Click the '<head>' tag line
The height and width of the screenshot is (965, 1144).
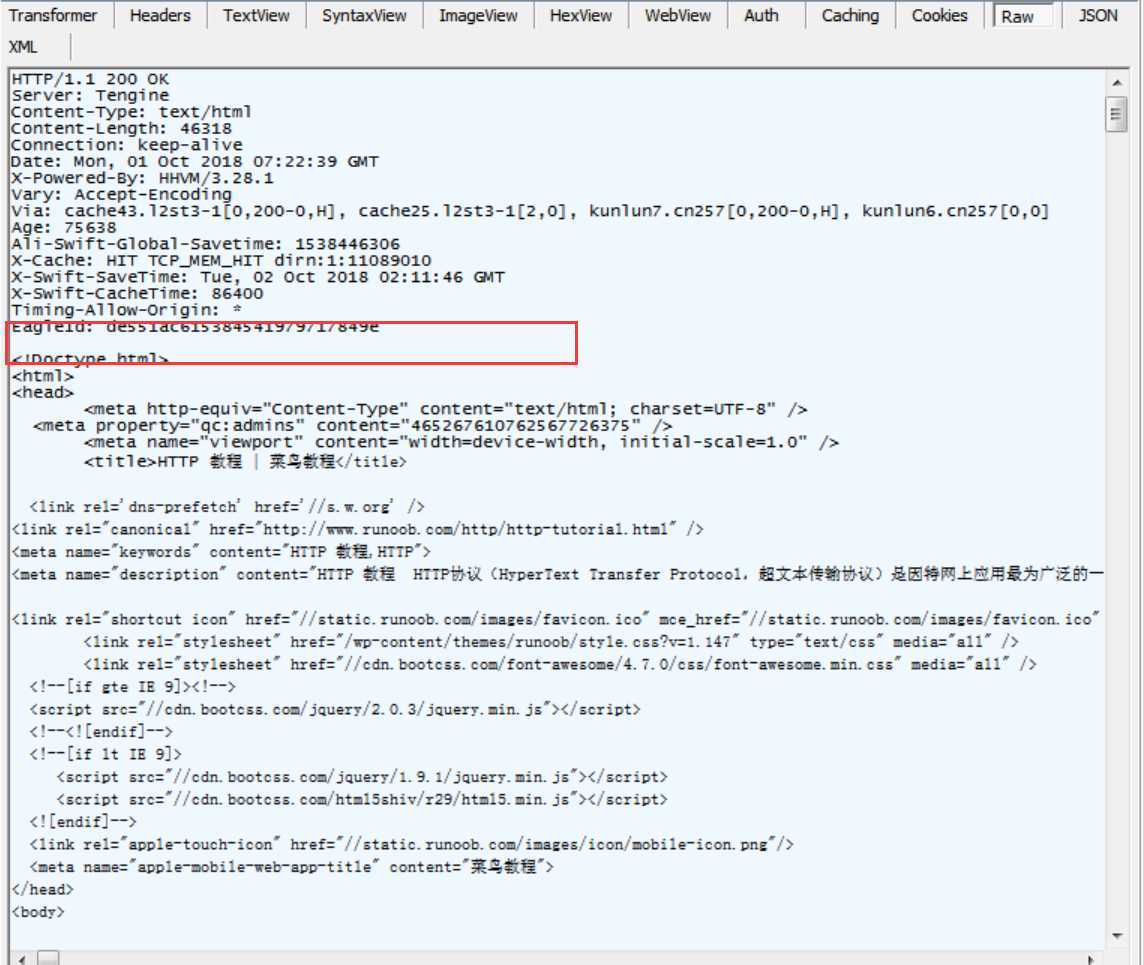[43, 392]
